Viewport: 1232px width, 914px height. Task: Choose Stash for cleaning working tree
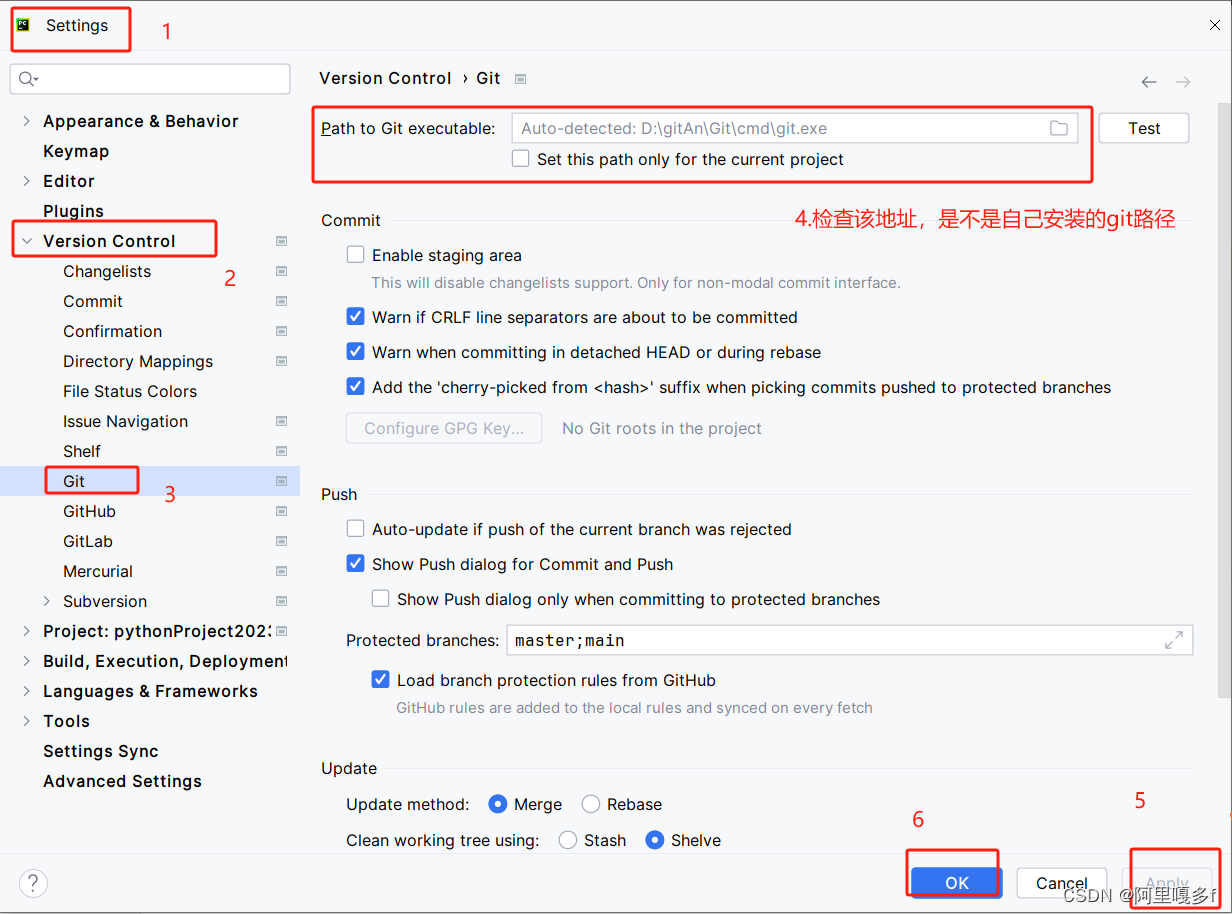pyautogui.click(x=567, y=840)
